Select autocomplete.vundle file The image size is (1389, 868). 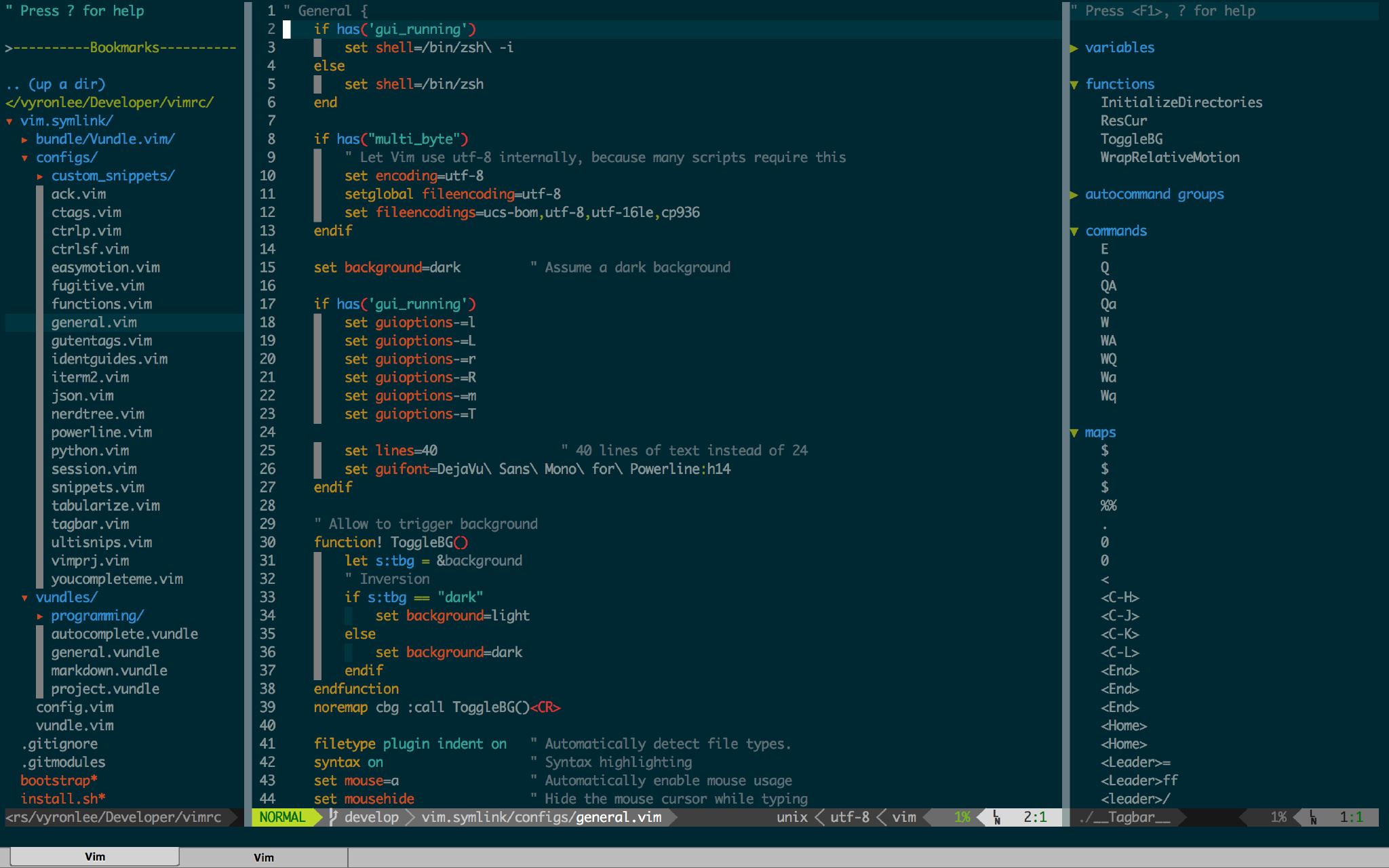tap(125, 634)
